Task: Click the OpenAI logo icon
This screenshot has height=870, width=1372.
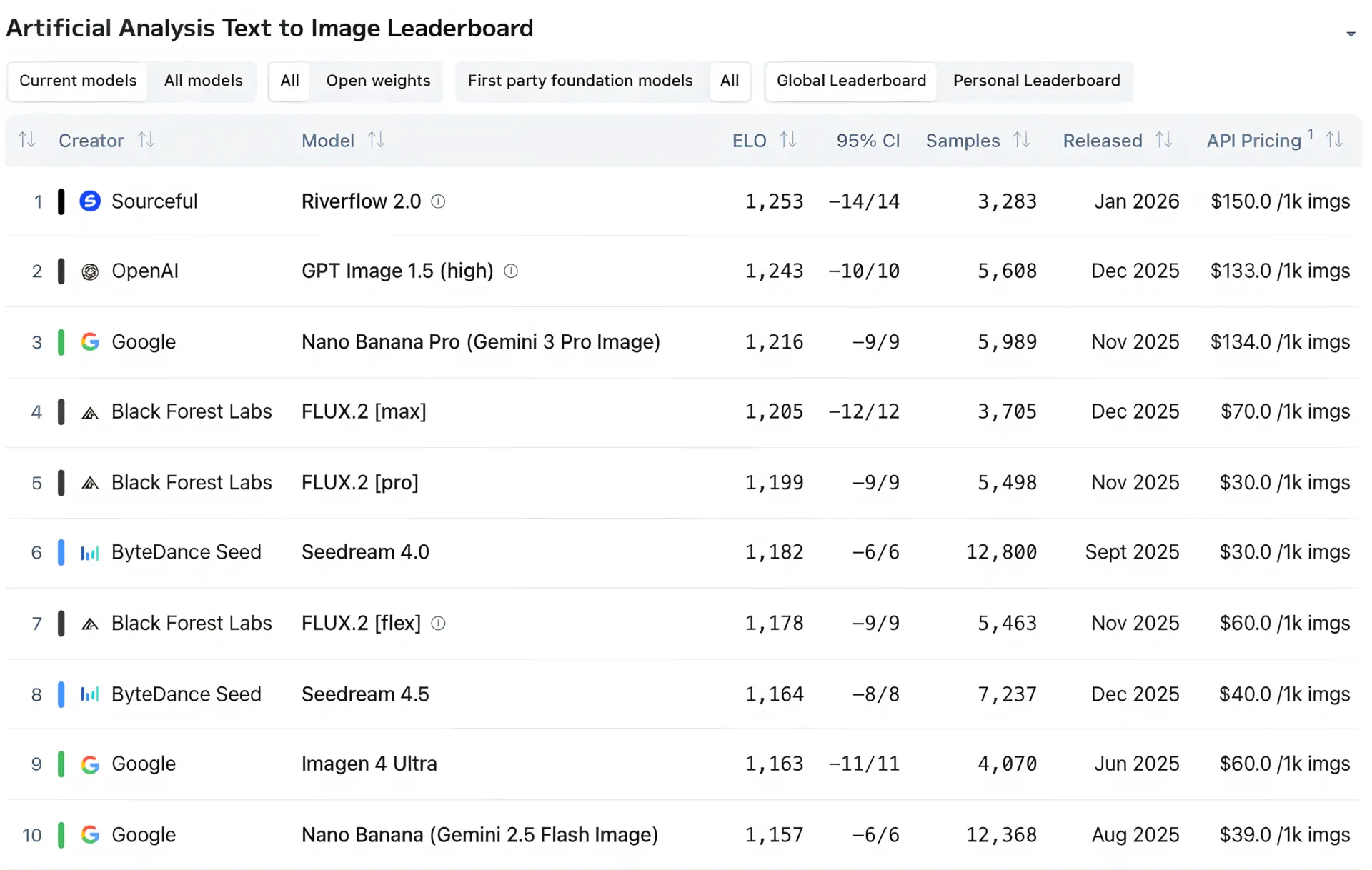Action: 90,271
